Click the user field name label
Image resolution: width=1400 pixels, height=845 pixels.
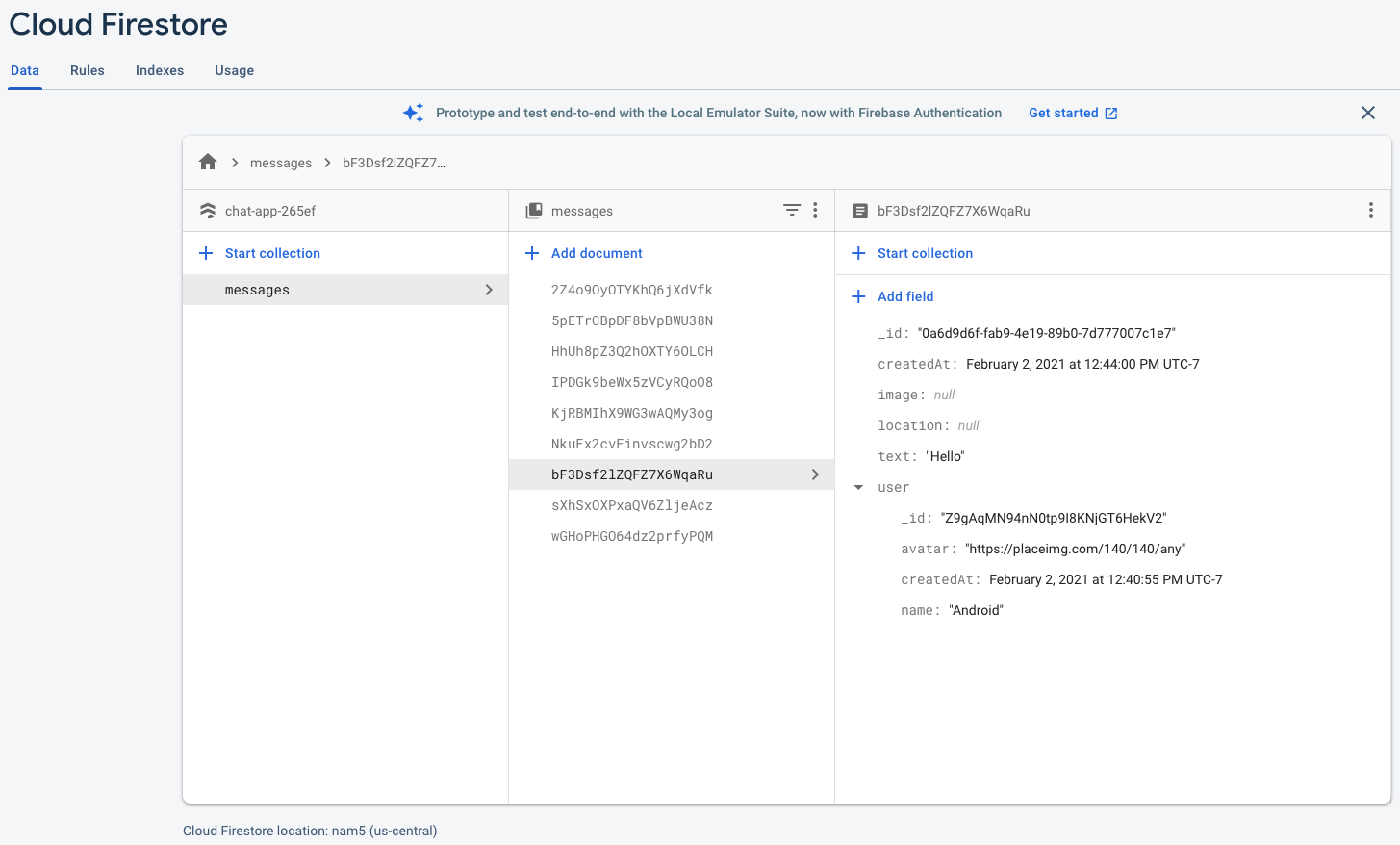(893, 487)
